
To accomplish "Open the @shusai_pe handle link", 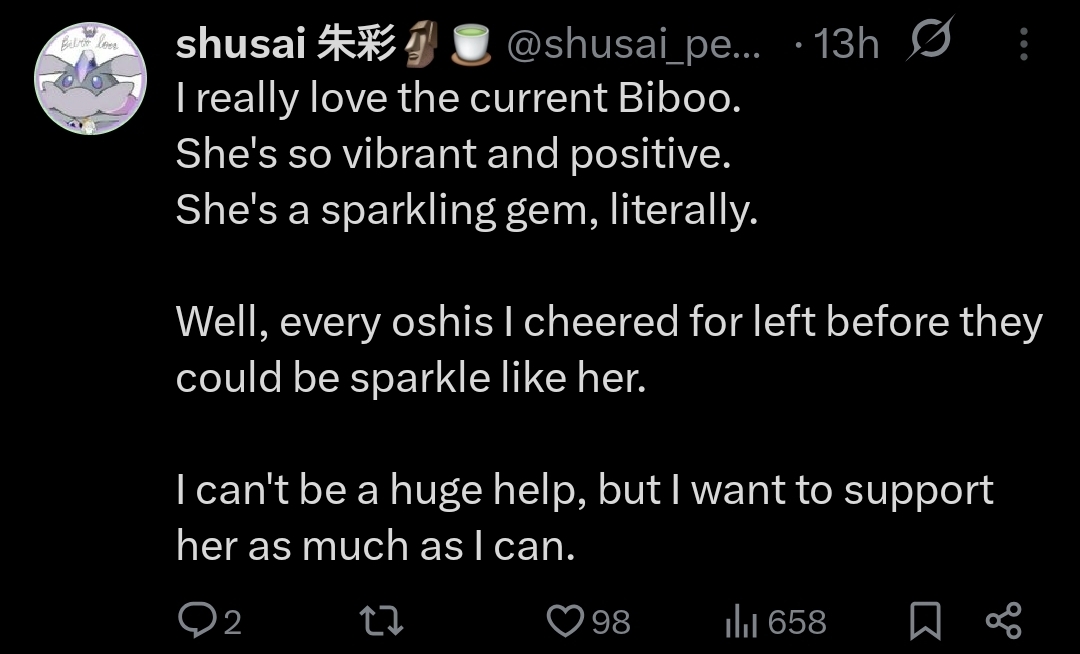I will (634, 45).
